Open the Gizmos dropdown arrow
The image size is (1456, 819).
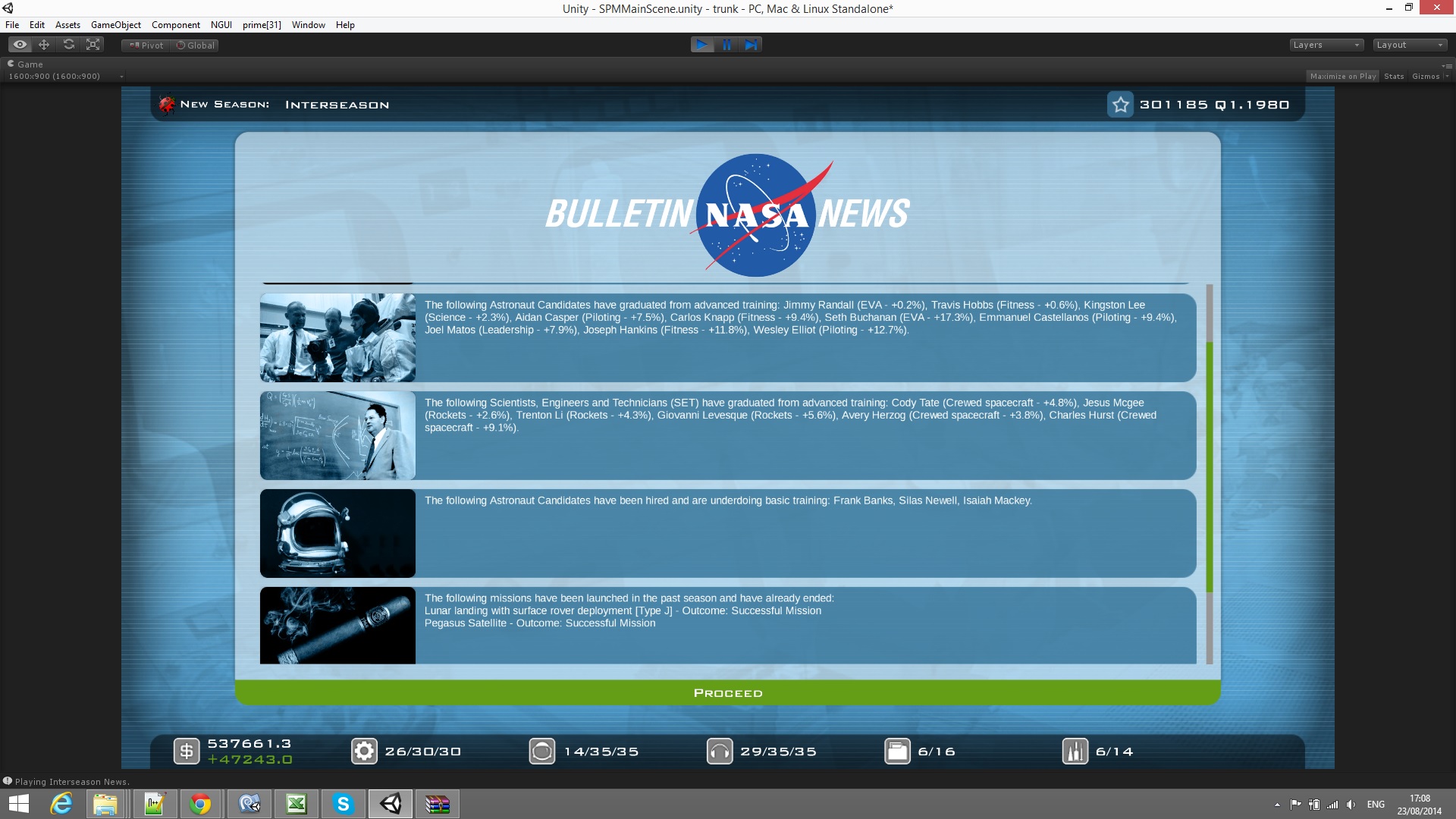pyautogui.click(x=1447, y=76)
